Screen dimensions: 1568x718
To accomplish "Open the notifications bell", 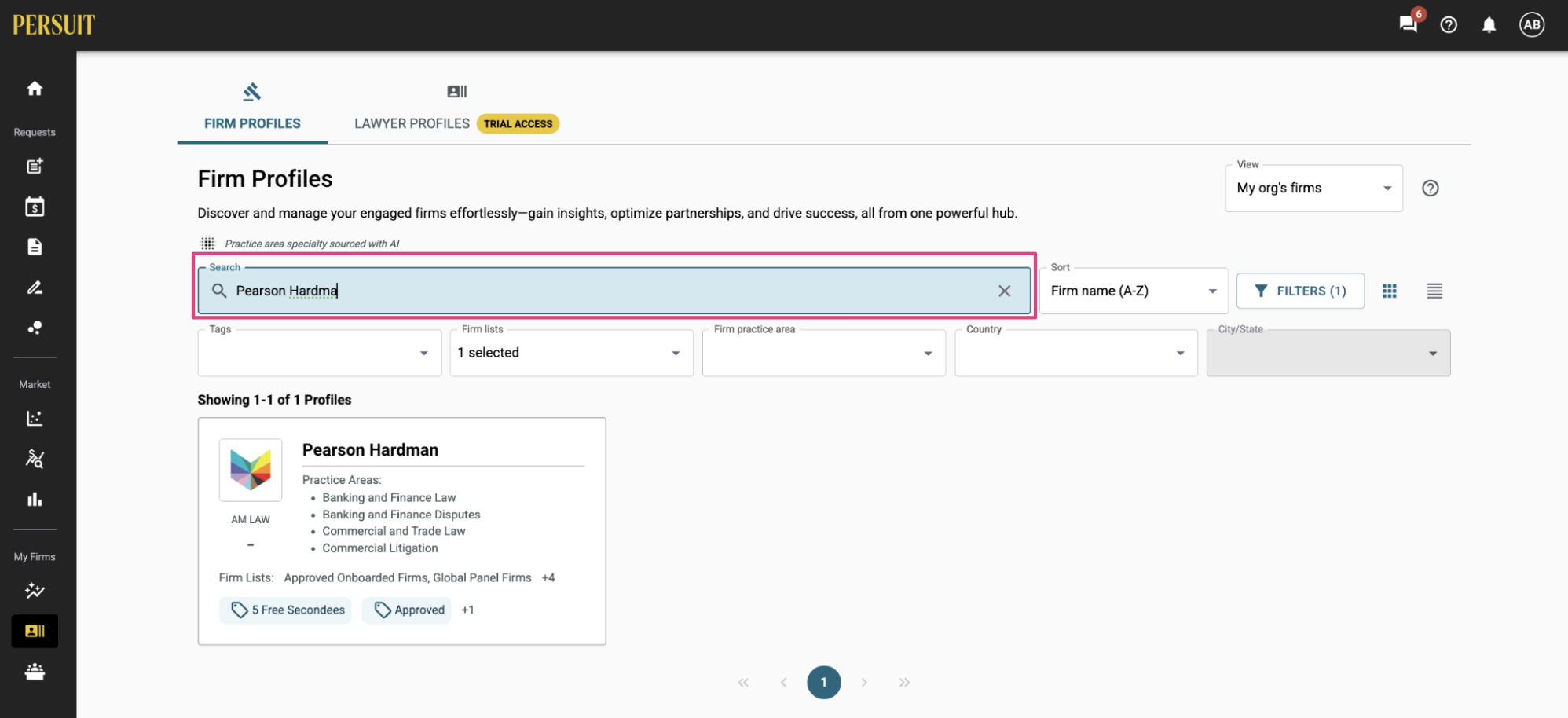I will coord(1489,25).
